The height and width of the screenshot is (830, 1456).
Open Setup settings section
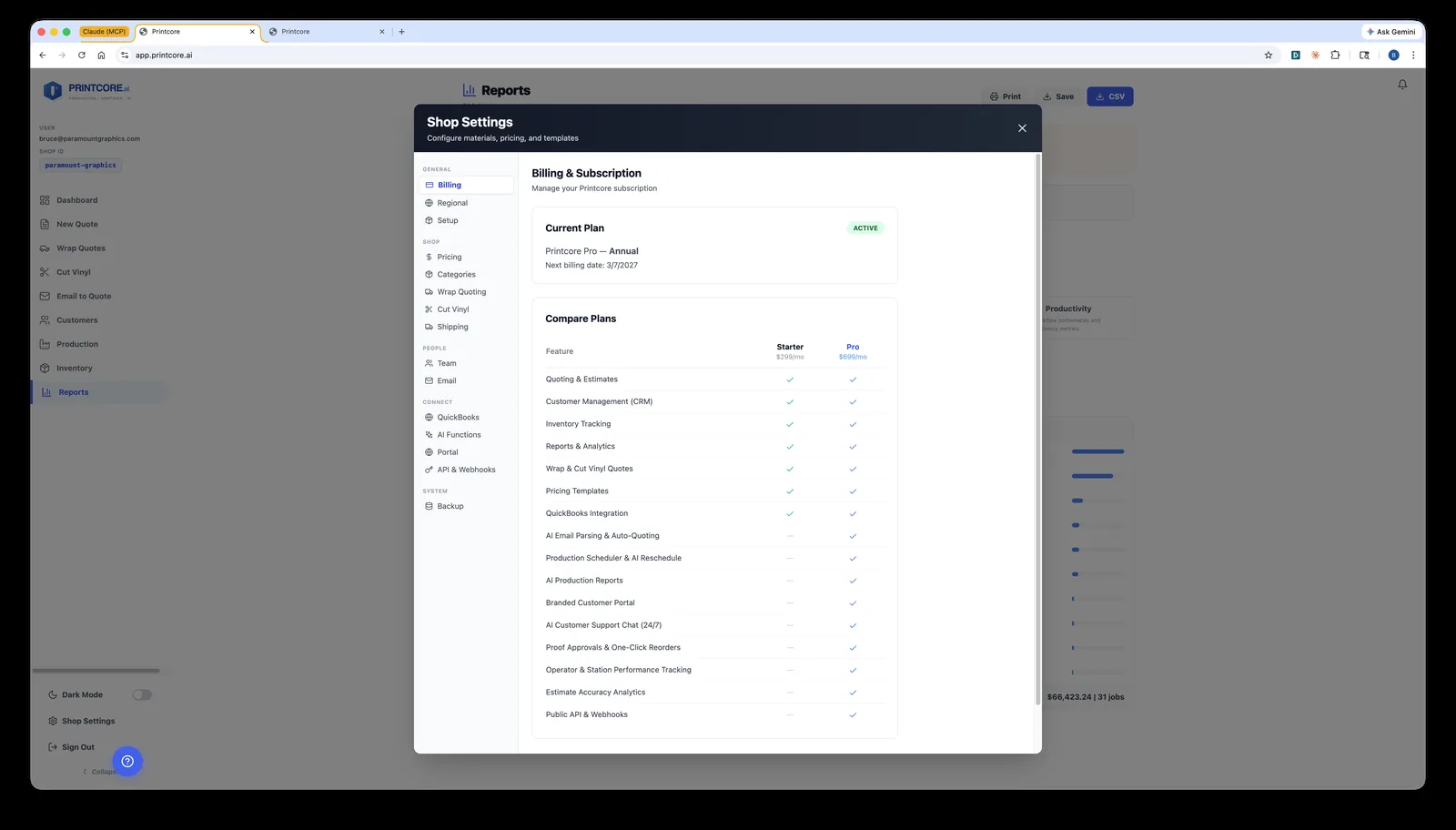pyautogui.click(x=466, y=220)
